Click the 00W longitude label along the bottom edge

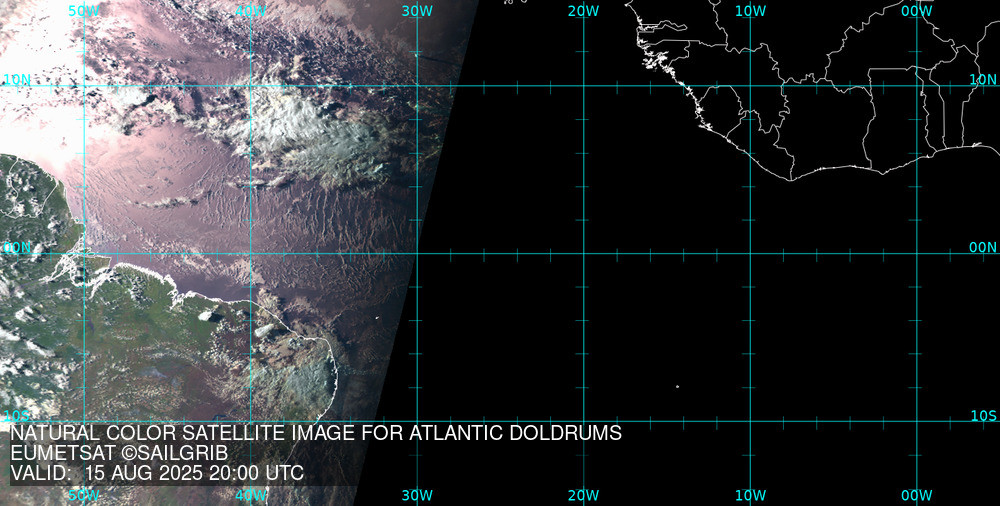(x=918, y=495)
